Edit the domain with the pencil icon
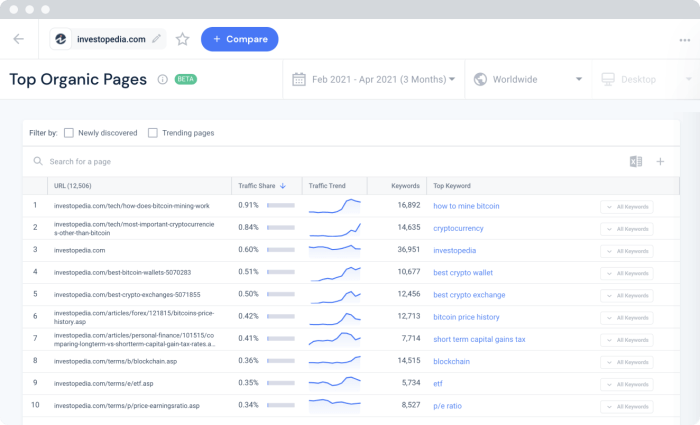Viewport: 700px width, 425px height. [x=156, y=39]
